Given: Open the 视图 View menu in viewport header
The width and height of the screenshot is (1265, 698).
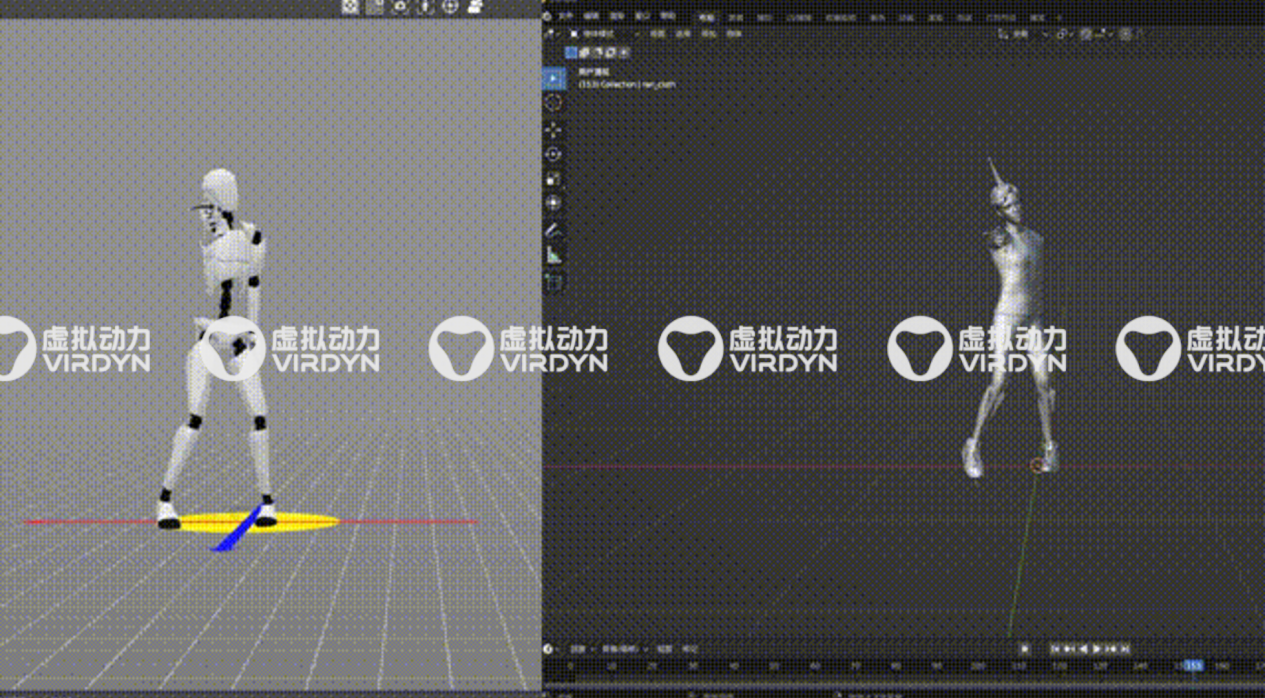Looking at the screenshot, I should (657, 34).
